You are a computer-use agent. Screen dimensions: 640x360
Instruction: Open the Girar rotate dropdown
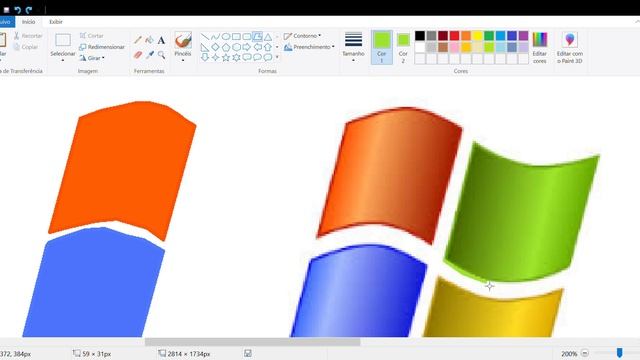[93, 58]
